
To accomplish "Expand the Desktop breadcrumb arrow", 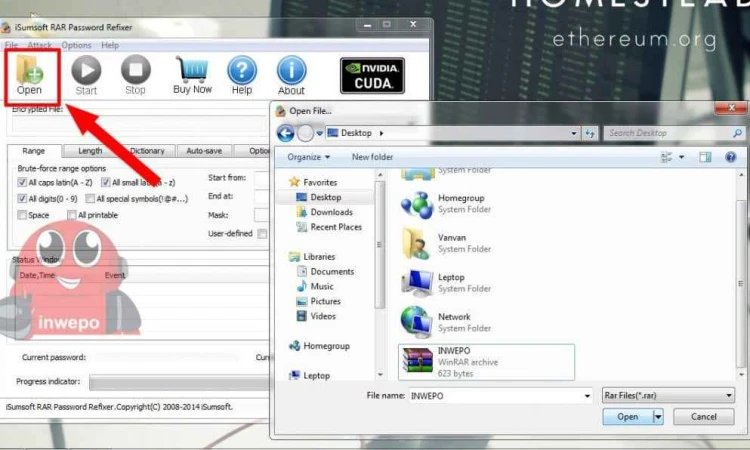I will (381, 133).
